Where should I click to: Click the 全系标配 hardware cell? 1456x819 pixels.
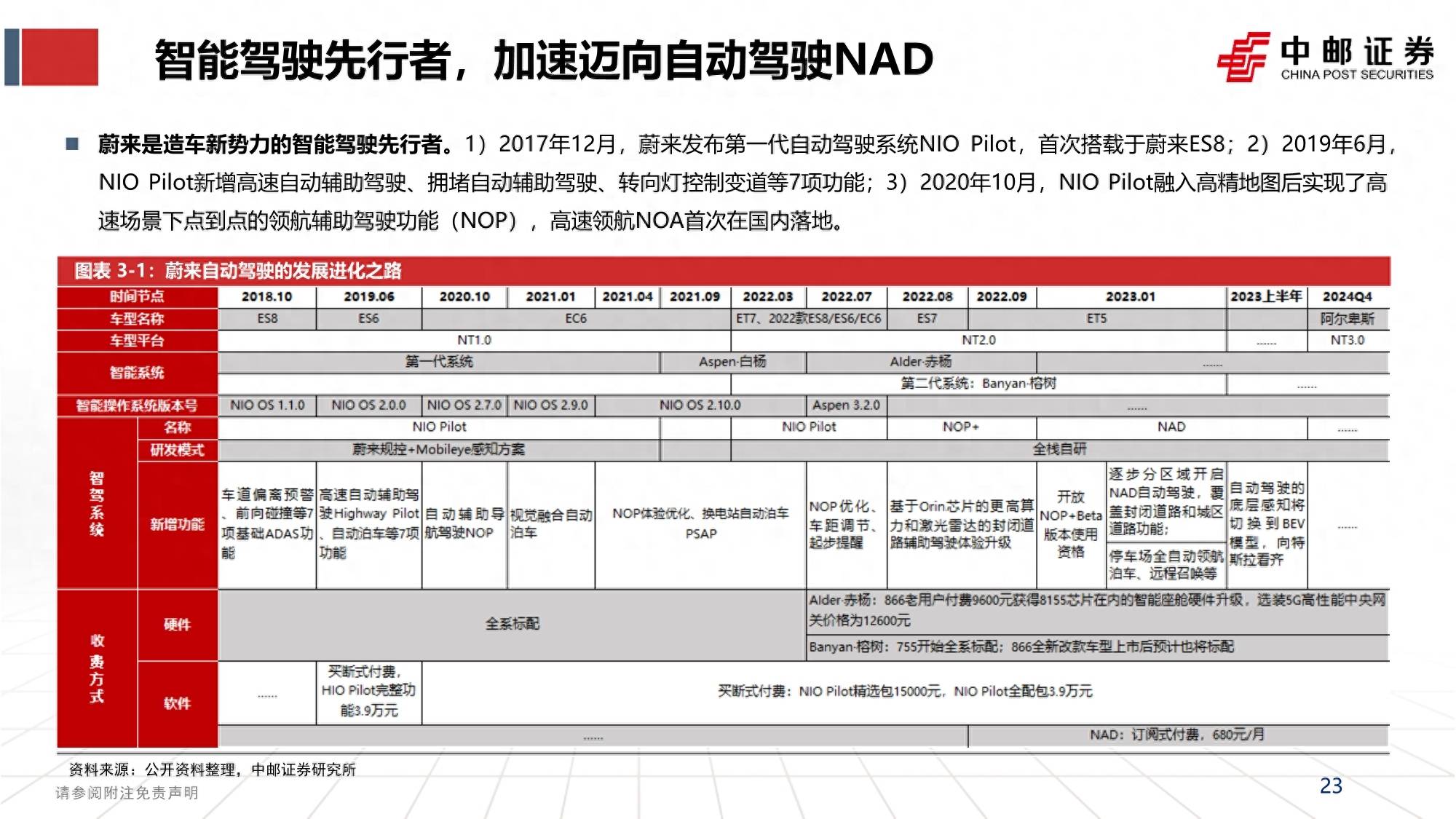click(512, 625)
